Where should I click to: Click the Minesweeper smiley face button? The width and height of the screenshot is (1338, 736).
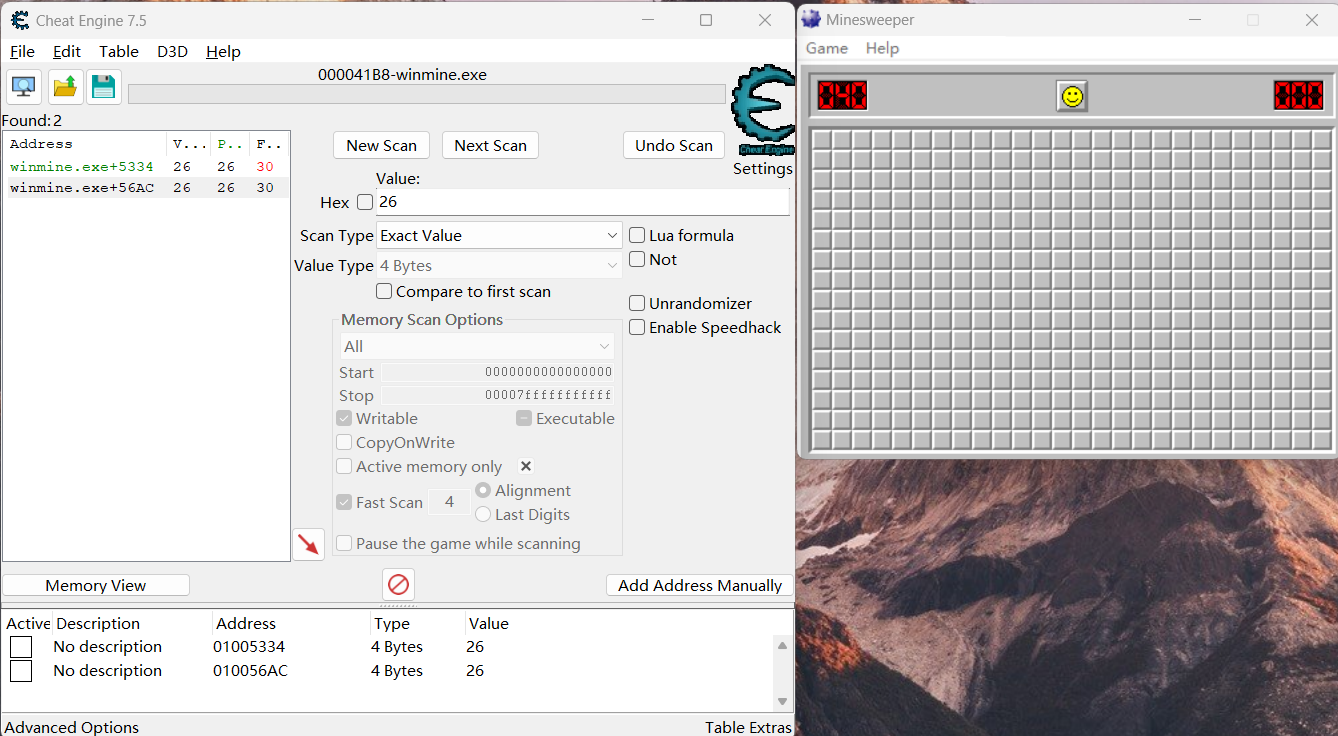[x=1071, y=96]
